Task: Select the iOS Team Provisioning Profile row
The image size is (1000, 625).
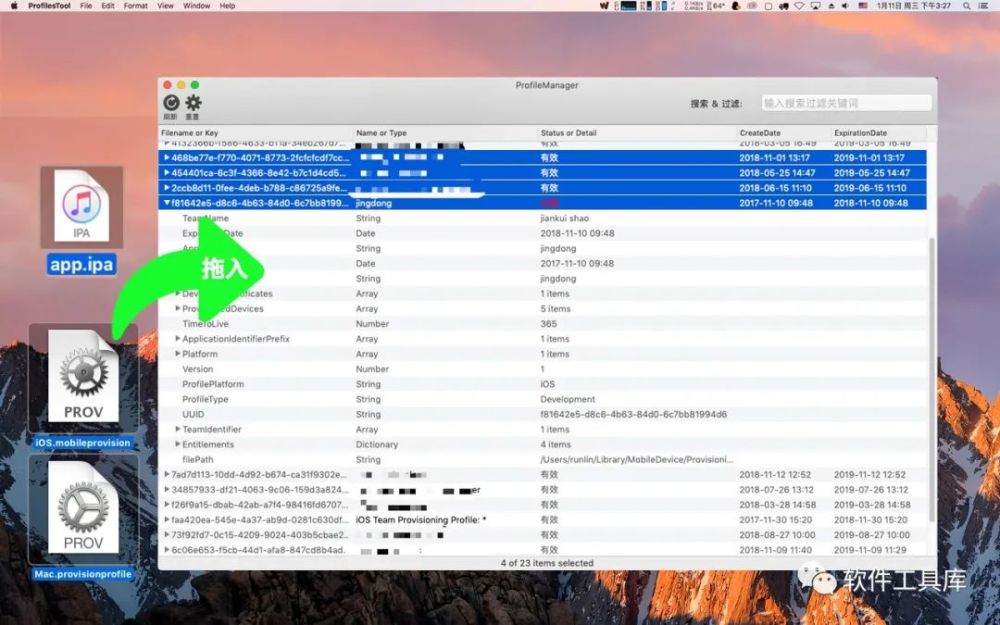Action: point(542,520)
